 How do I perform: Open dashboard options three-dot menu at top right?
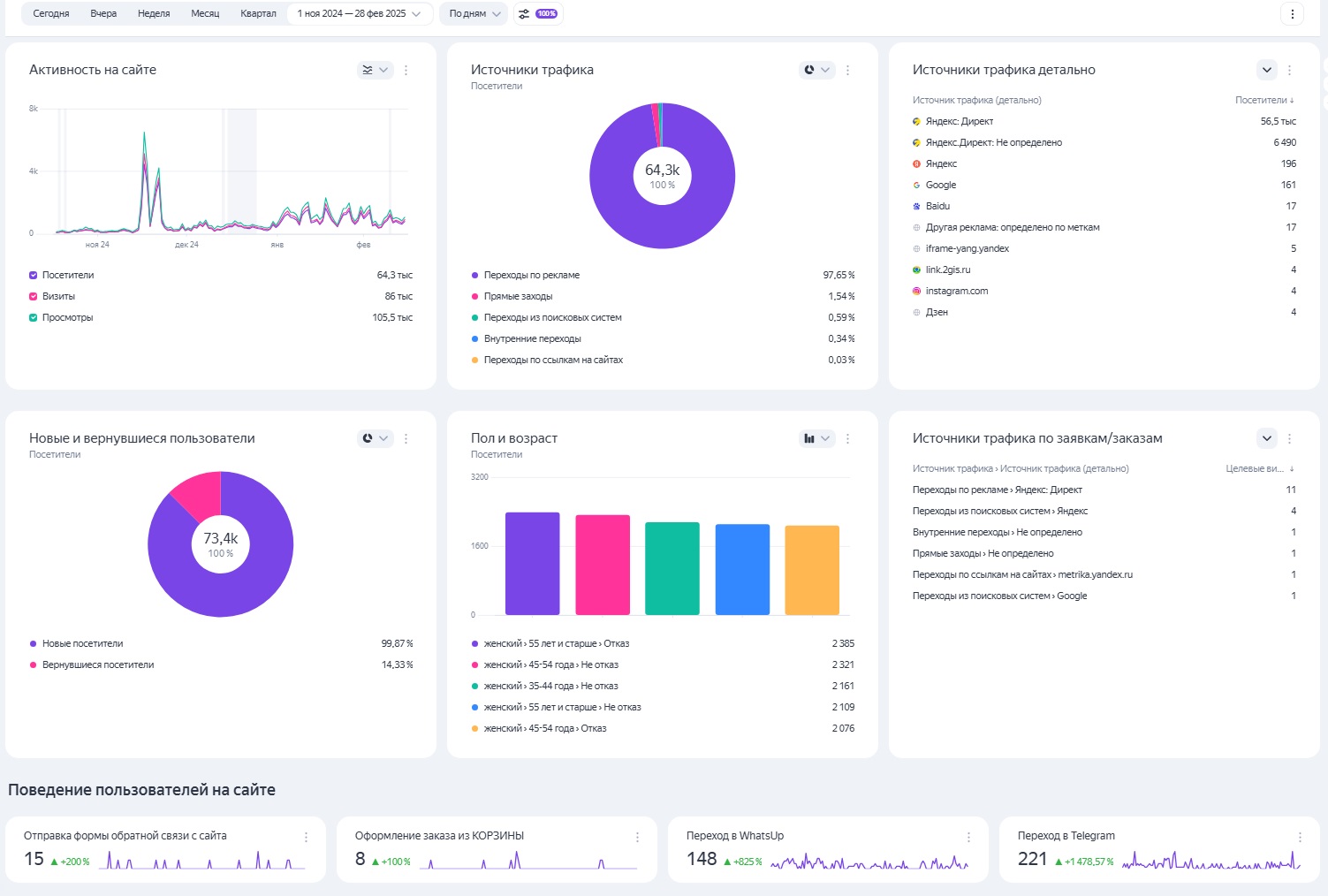[x=1292, y=14]
